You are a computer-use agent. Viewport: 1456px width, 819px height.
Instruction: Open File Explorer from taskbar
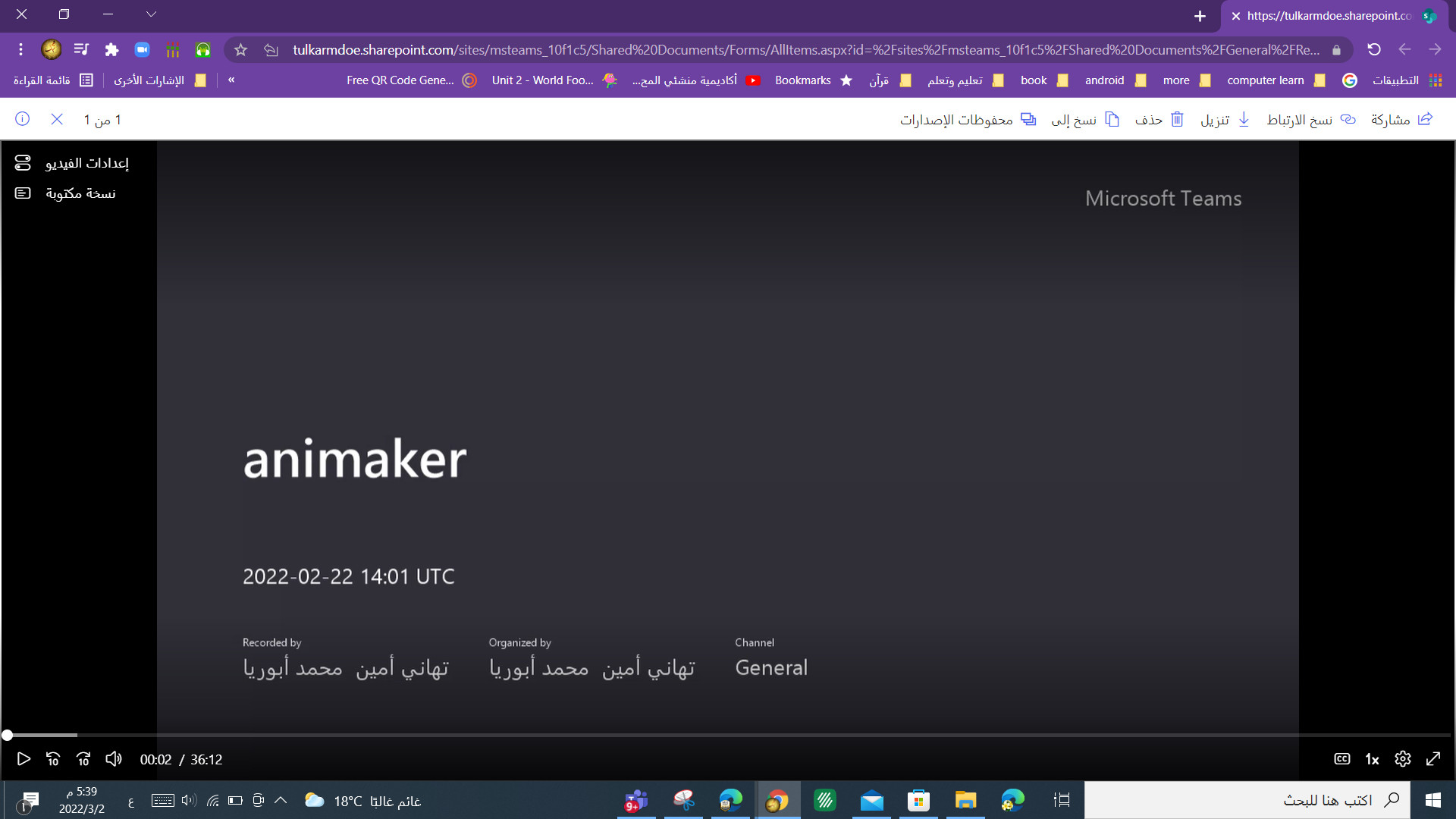965,800
